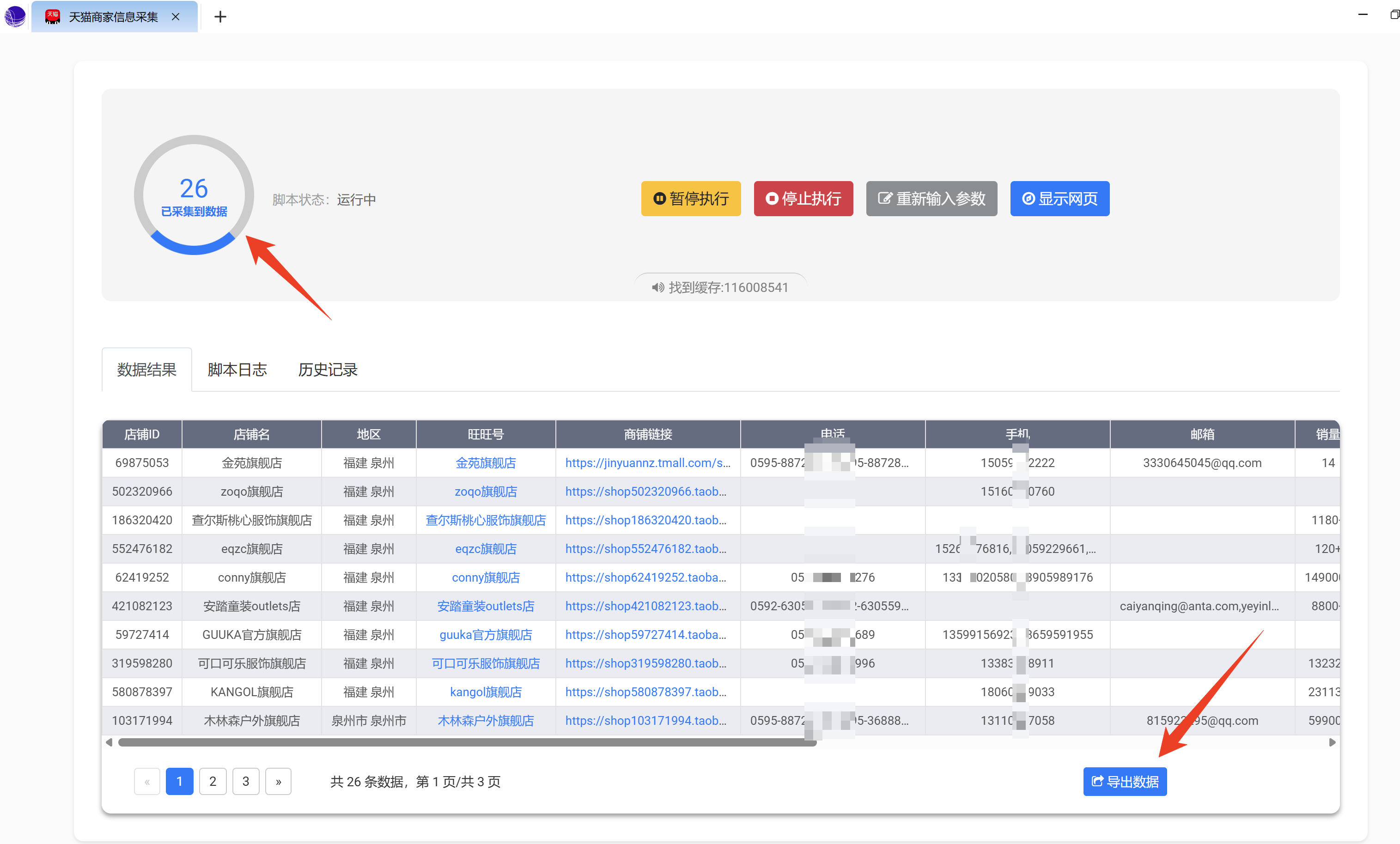Switch to the 天猫商家信息采集 tab
1400x844 pixels.
coord(114,17)
